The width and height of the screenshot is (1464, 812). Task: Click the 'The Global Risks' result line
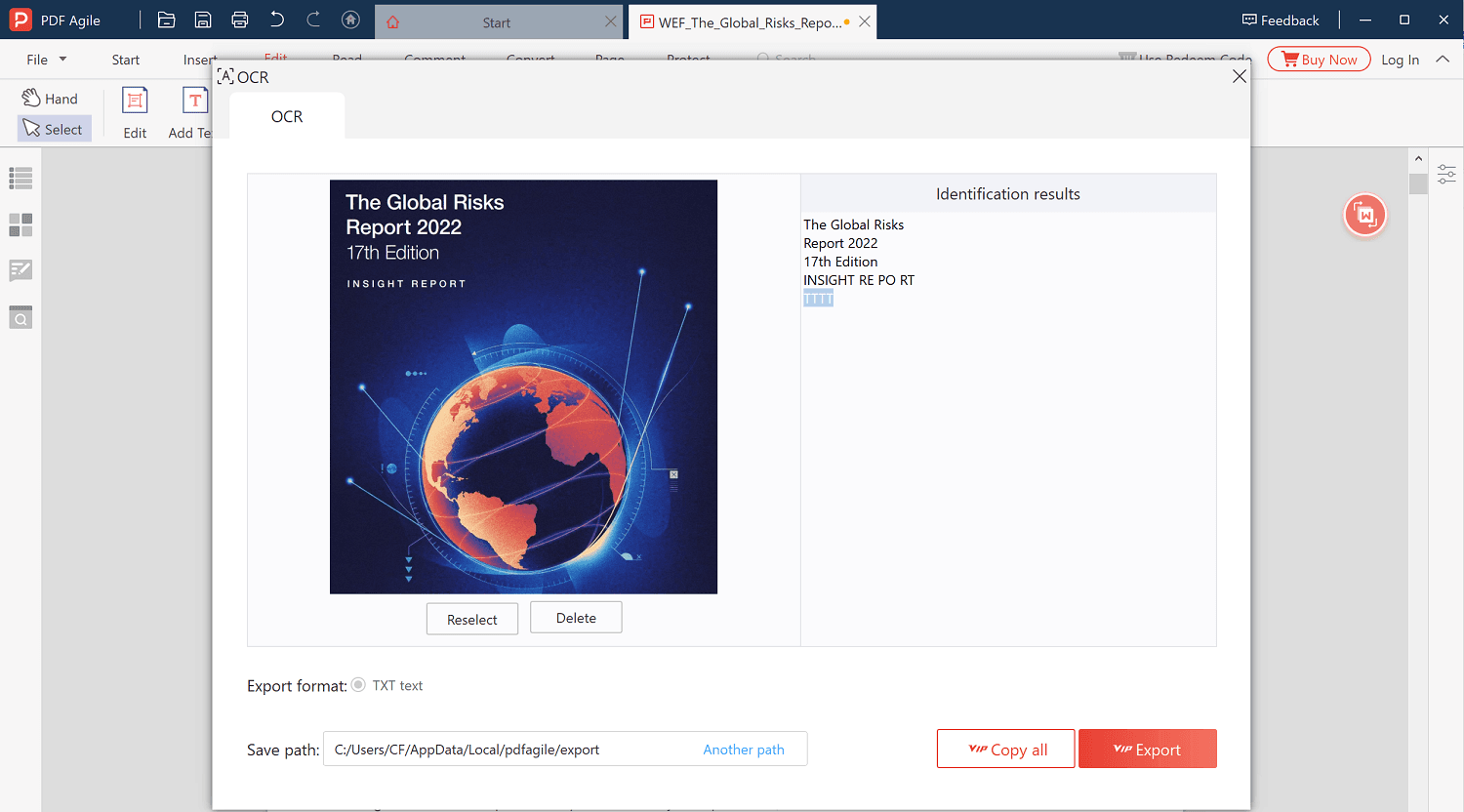tap(854, 224)
